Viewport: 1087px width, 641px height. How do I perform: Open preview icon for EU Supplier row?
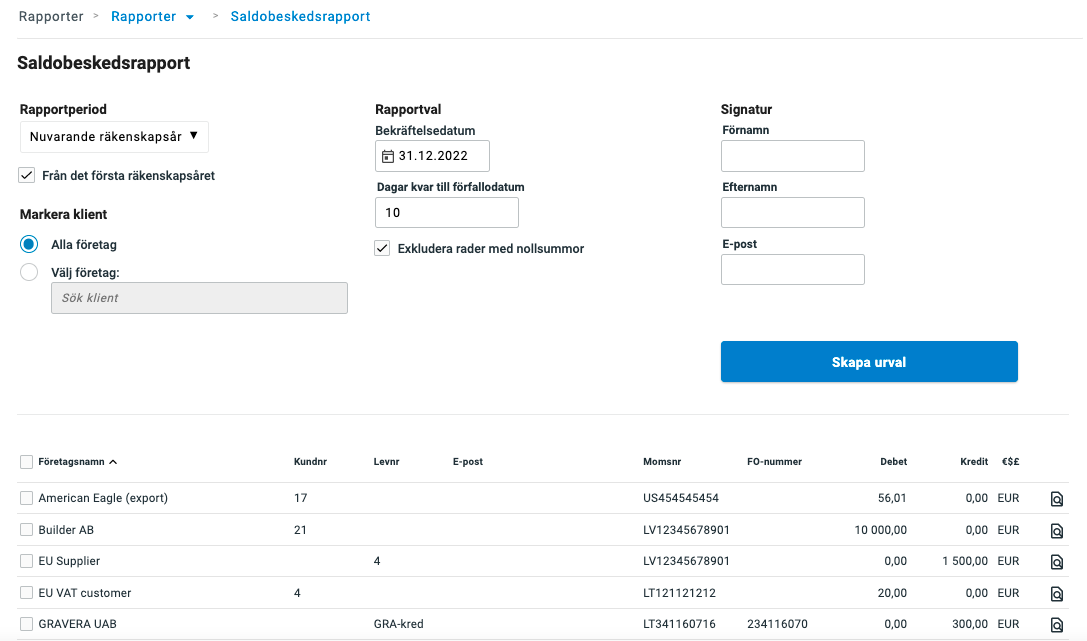[x=1056, y=562]
